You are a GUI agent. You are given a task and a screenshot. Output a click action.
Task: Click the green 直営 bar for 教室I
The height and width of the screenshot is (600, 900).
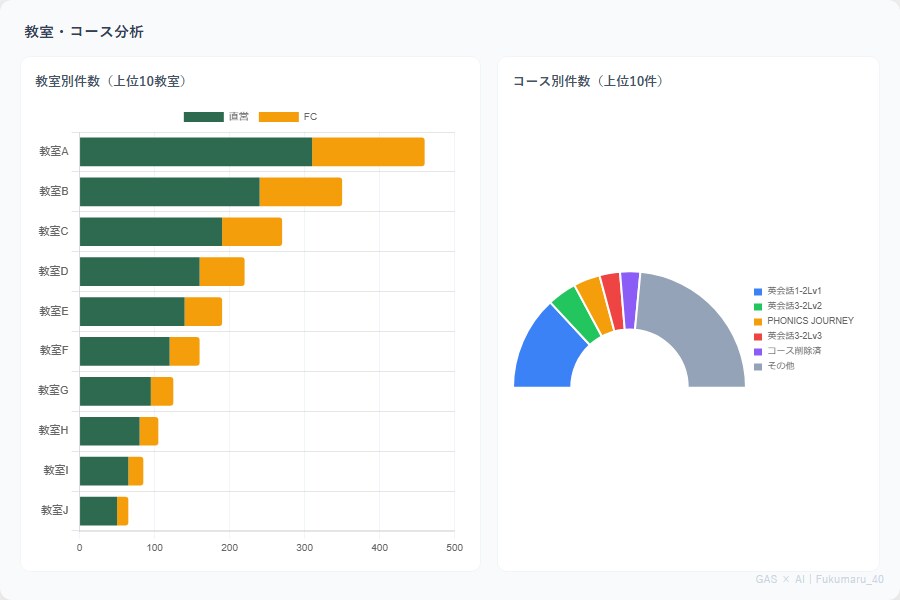[104, 471]
